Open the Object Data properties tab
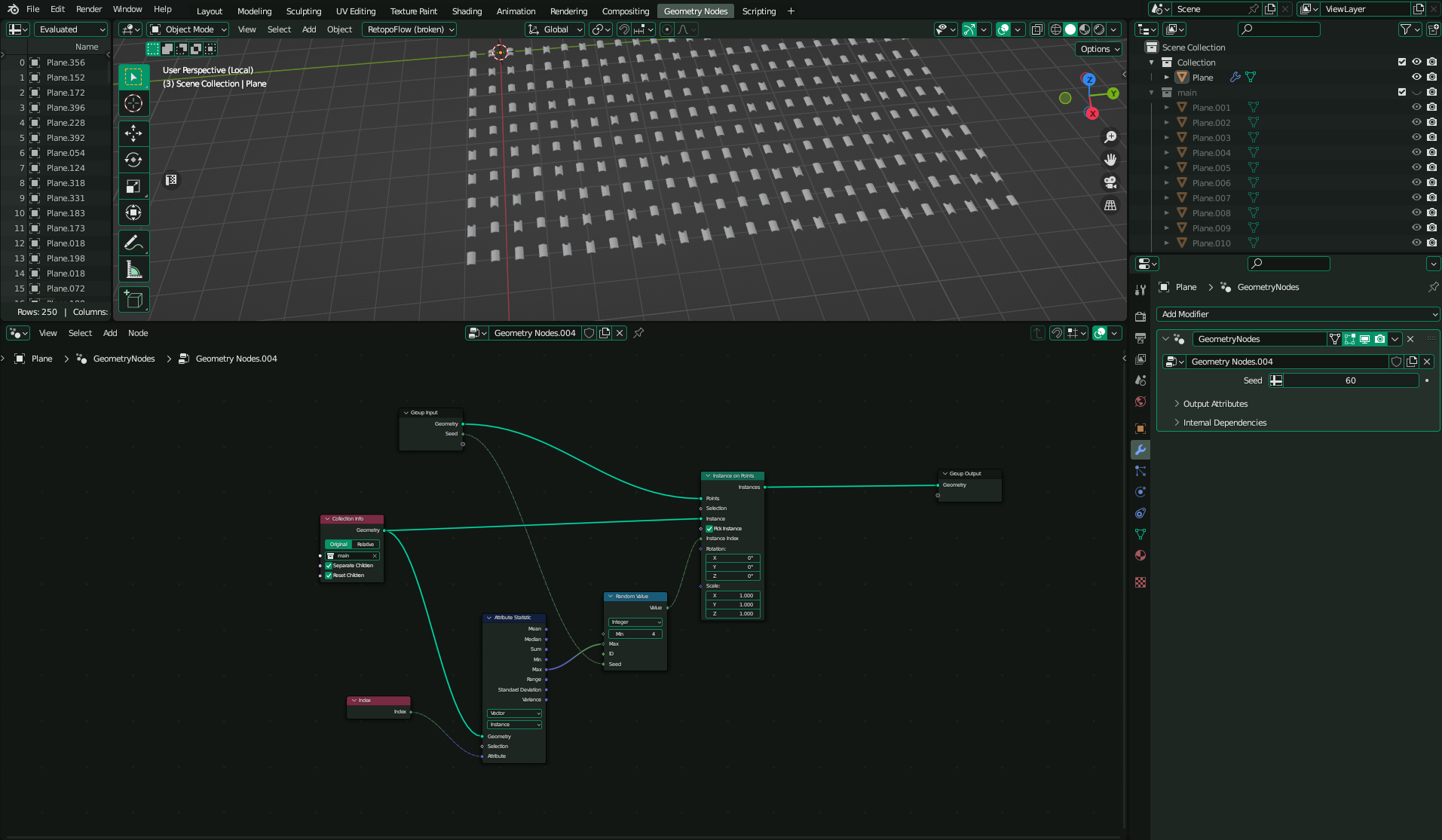Viewport: 1442px width, 840px height. tap(1140, 534)
